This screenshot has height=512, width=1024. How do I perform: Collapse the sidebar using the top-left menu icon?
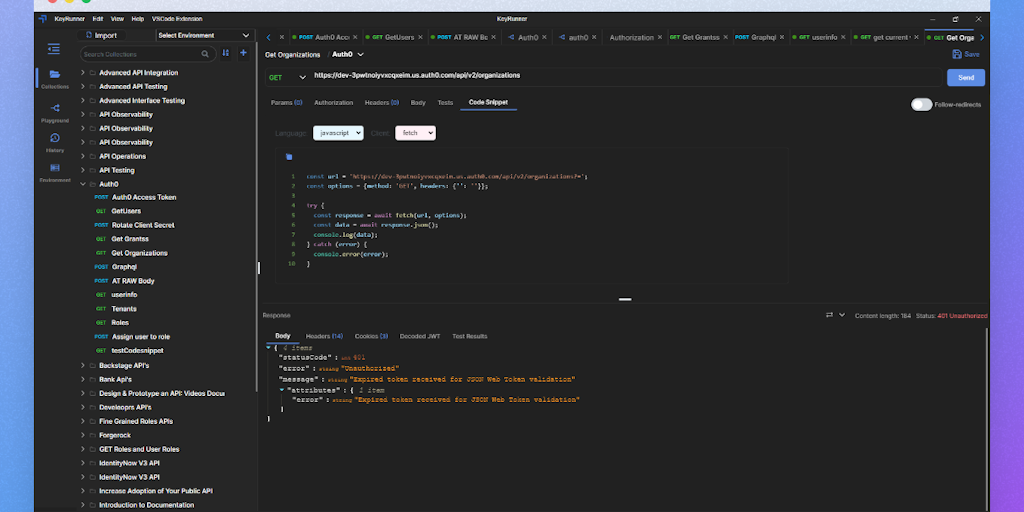[54, 48]
